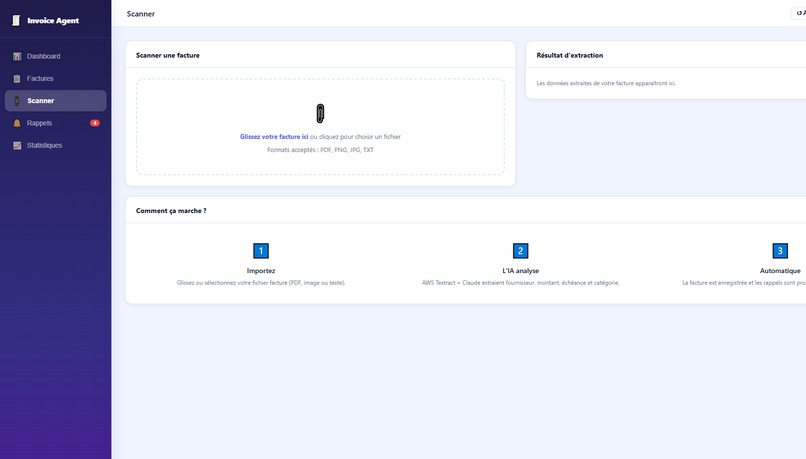Click the "Importez" step title

click(x=261, y=271)
